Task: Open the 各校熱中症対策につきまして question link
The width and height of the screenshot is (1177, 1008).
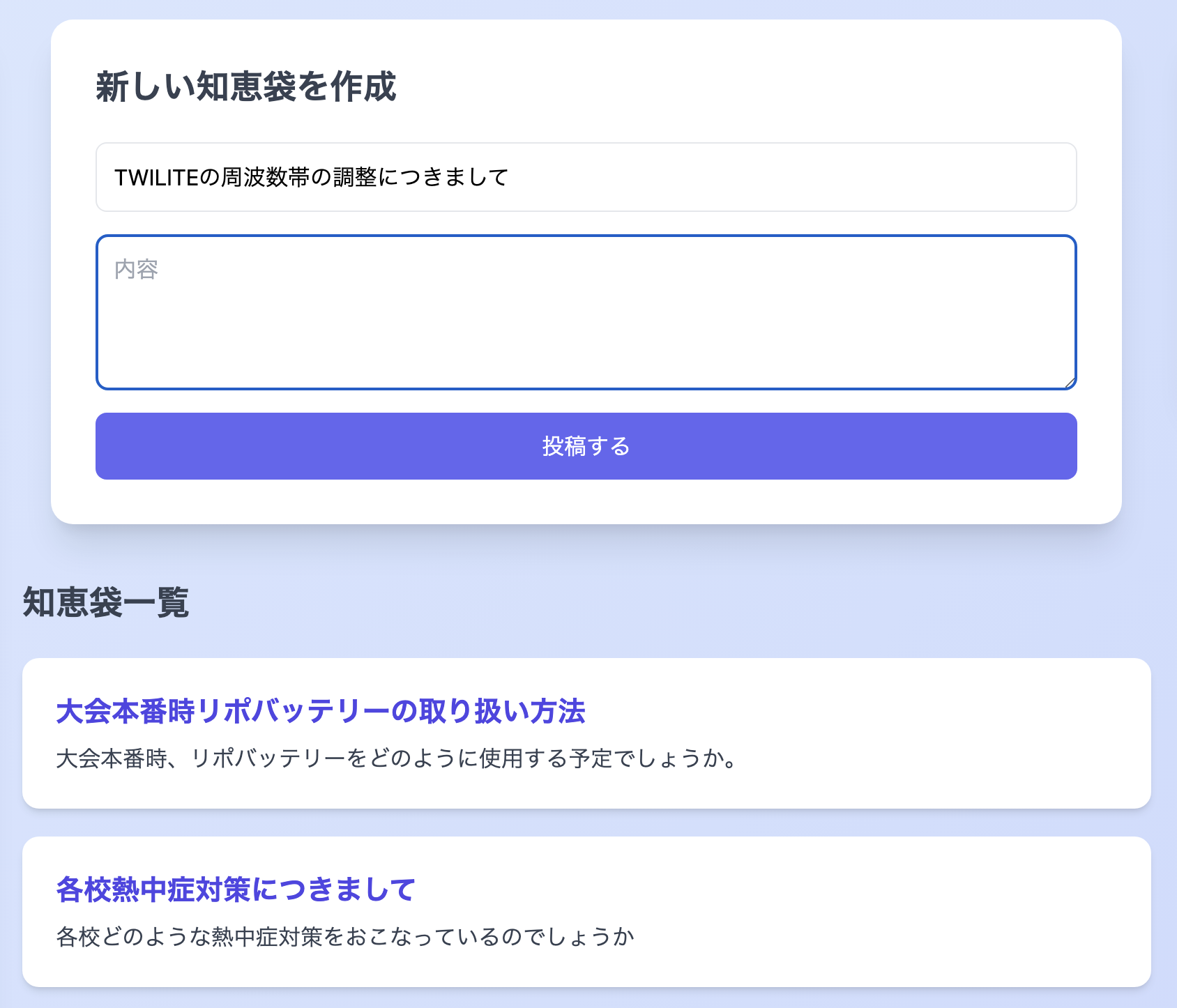Action: [x=236, y=889]
